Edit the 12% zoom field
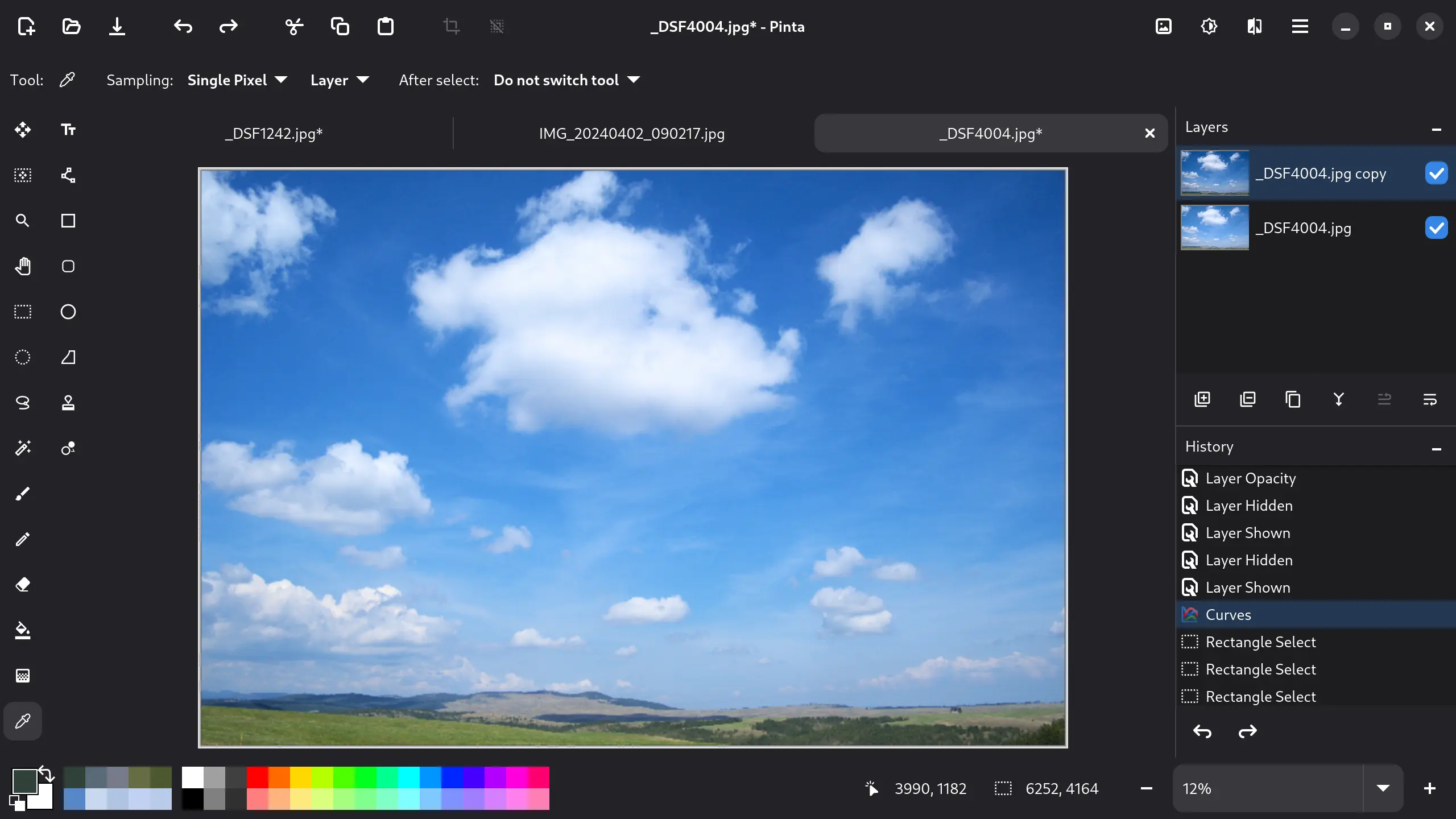1456x819 pixels. [1268, 788]
